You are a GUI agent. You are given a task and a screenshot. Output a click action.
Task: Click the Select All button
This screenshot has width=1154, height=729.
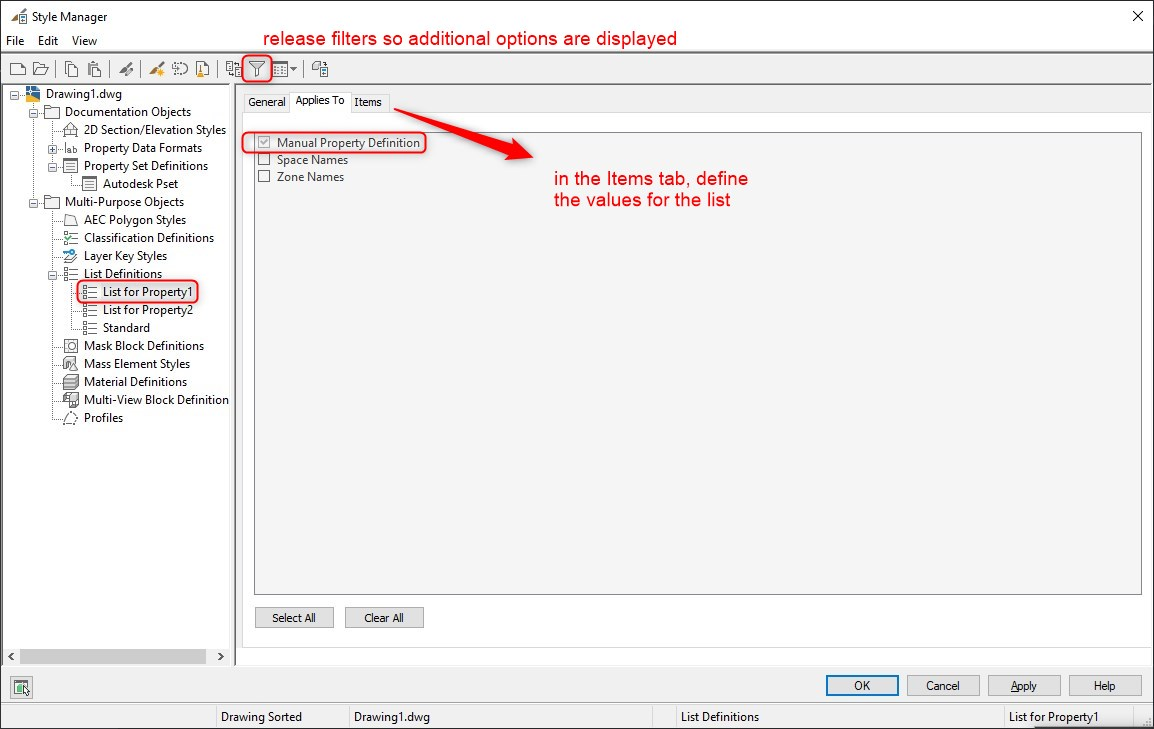(294, 618)
